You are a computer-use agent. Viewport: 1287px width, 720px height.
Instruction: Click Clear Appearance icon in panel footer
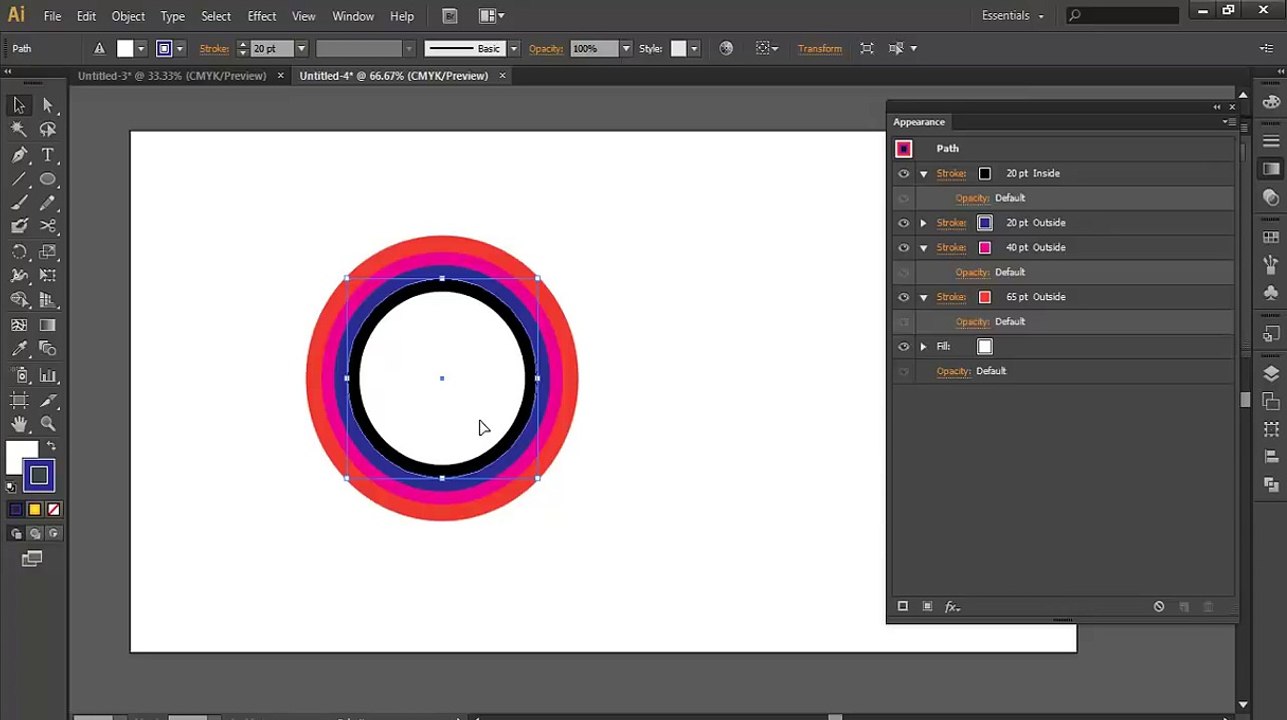tap(1159, 606)
